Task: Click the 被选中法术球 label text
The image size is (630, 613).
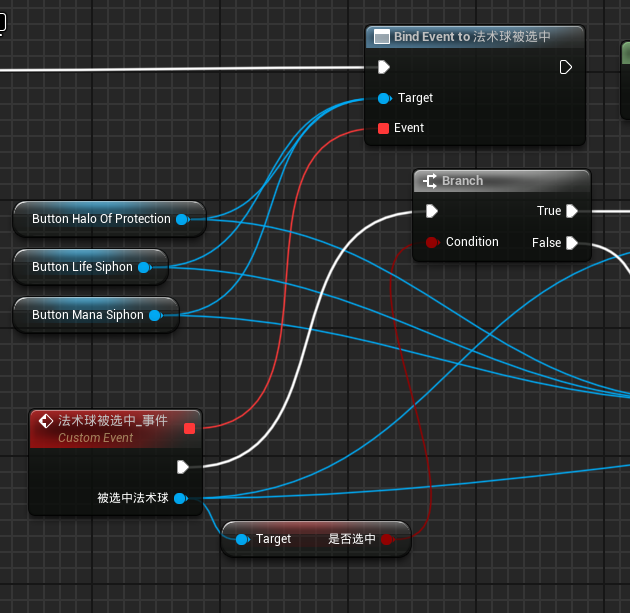Action: [x=133, y=498]
